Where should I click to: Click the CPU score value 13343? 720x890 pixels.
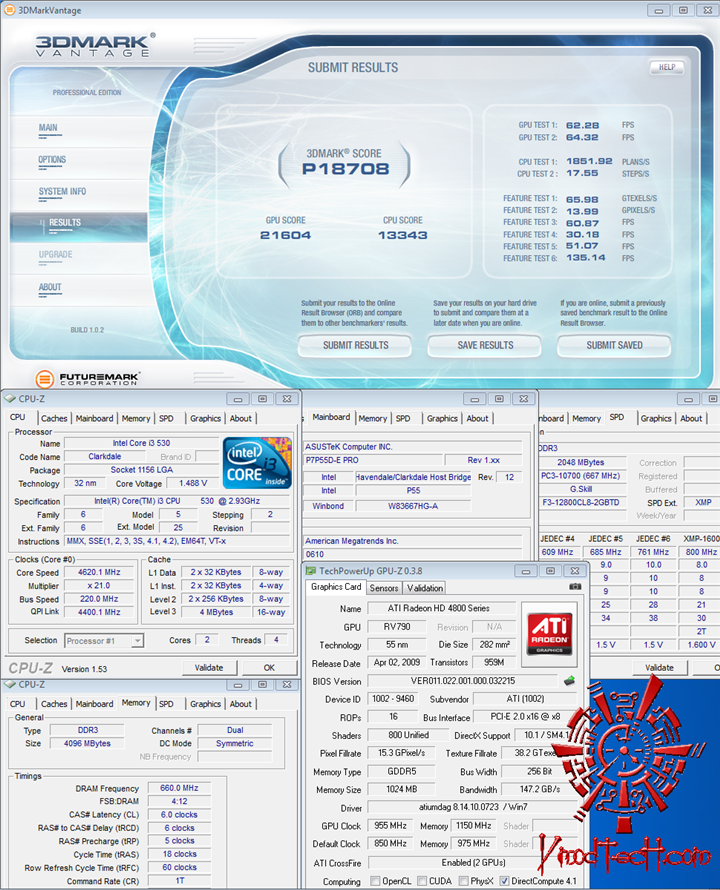coord(403,235)
